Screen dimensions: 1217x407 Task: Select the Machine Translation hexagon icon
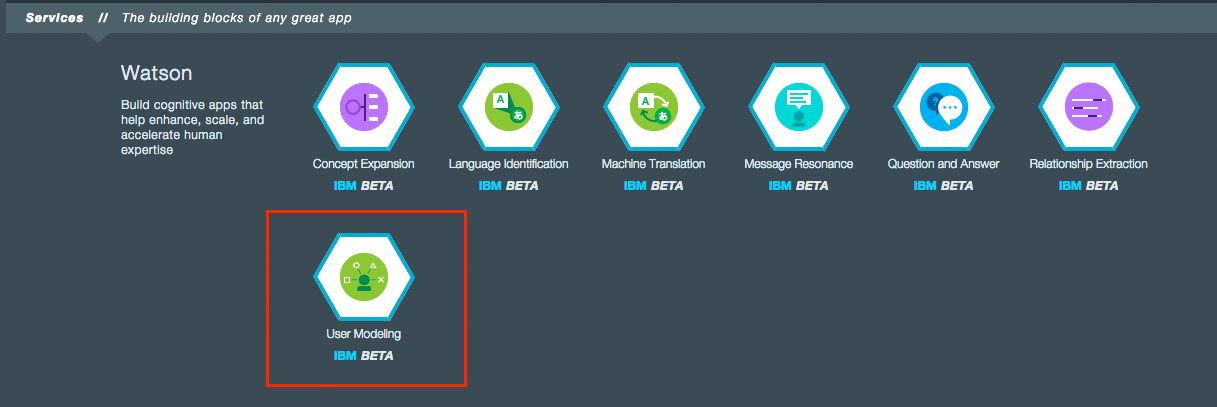coord(654,106)
